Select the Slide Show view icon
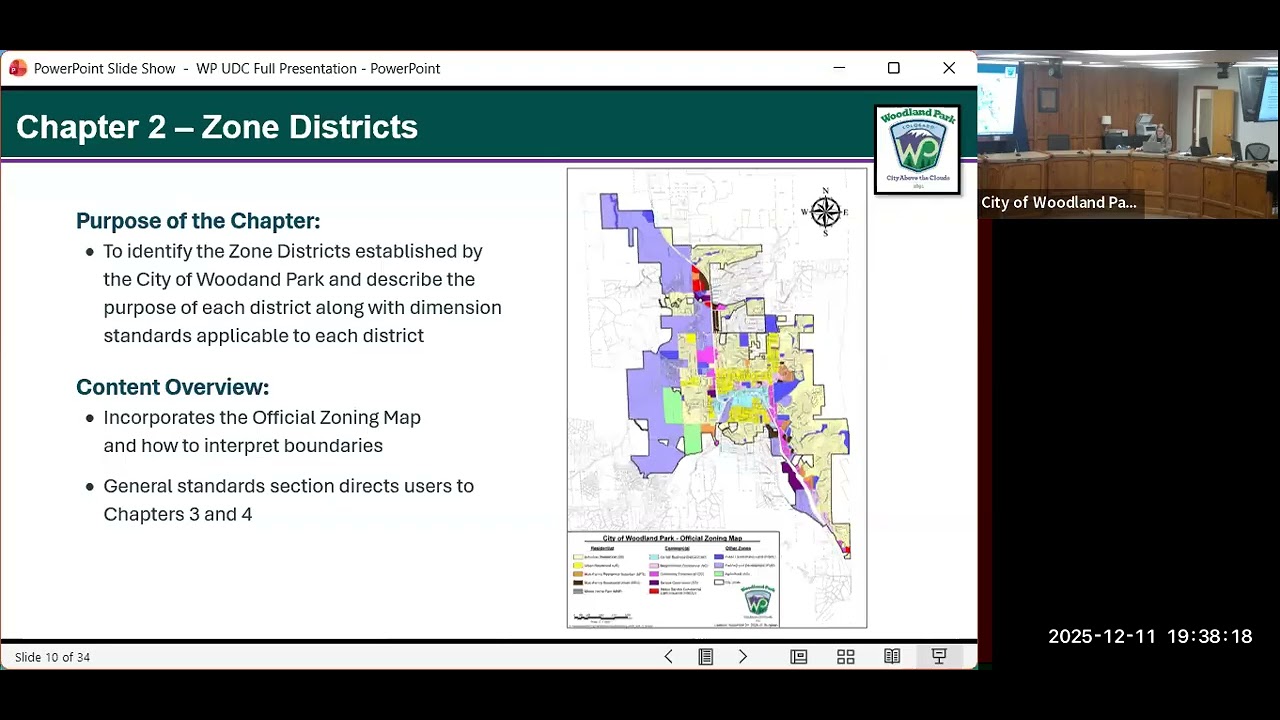Image resolution: width=1280 pixels, height=720 pixels. point(939,657)
